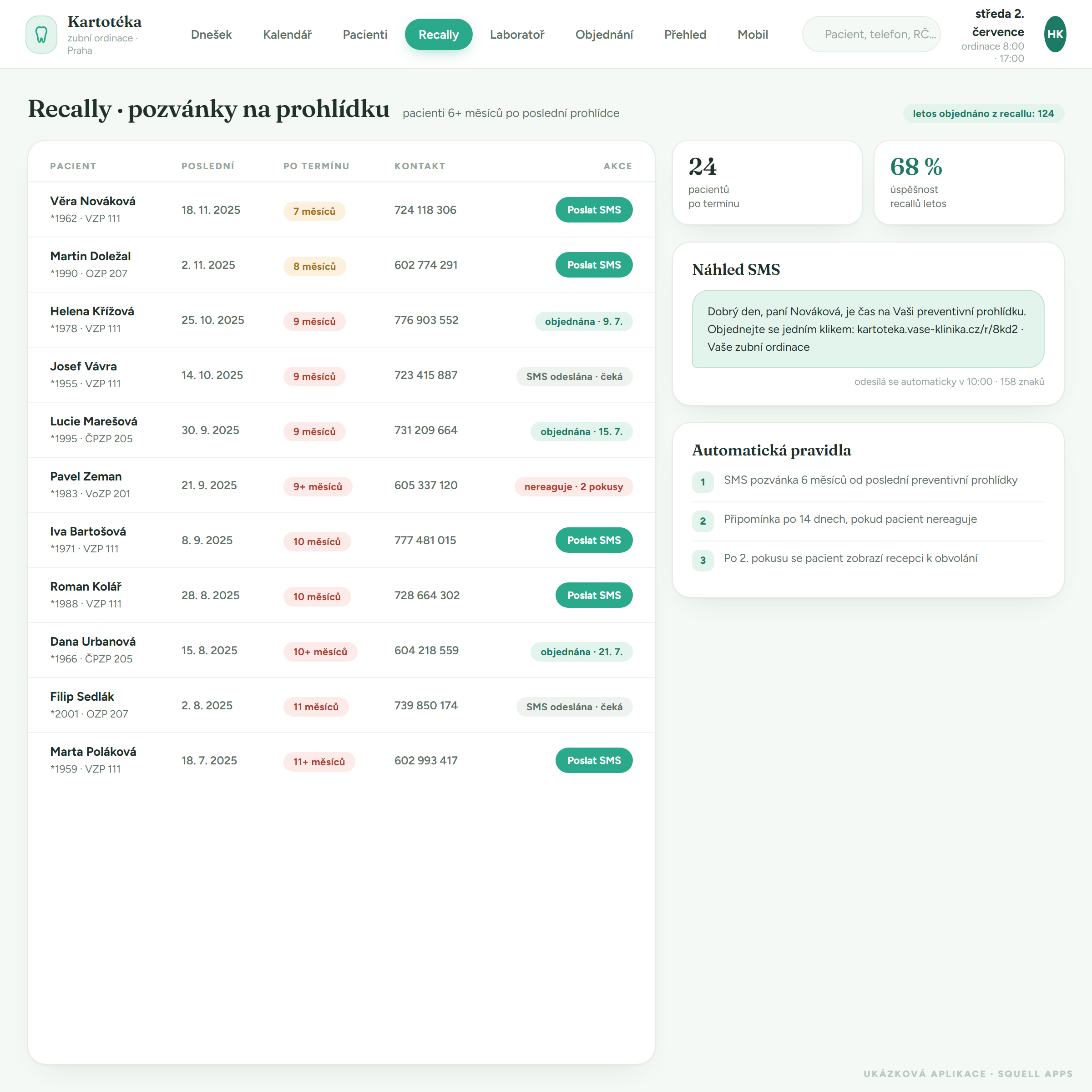Image resolution: width=1092 pixels, height=1092 pixels.
Task: Click the '11+ měsíců' overdue badge
Action: click(319, 762)
